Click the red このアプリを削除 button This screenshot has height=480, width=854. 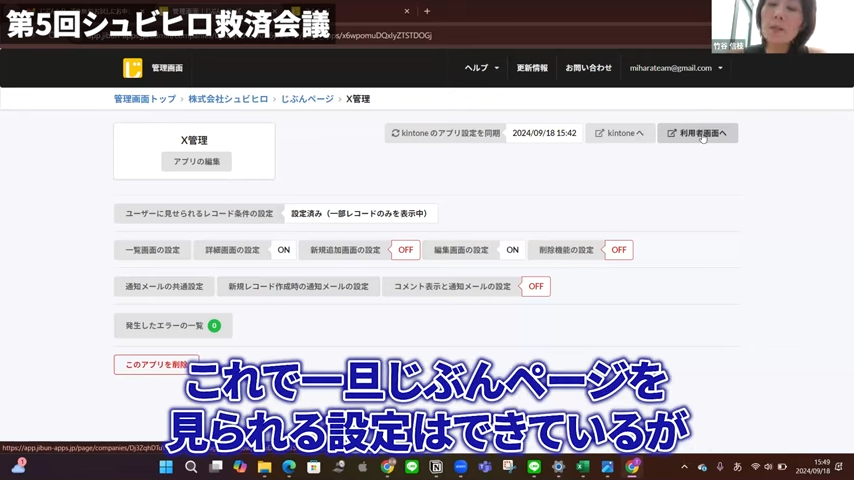[157, 364]
